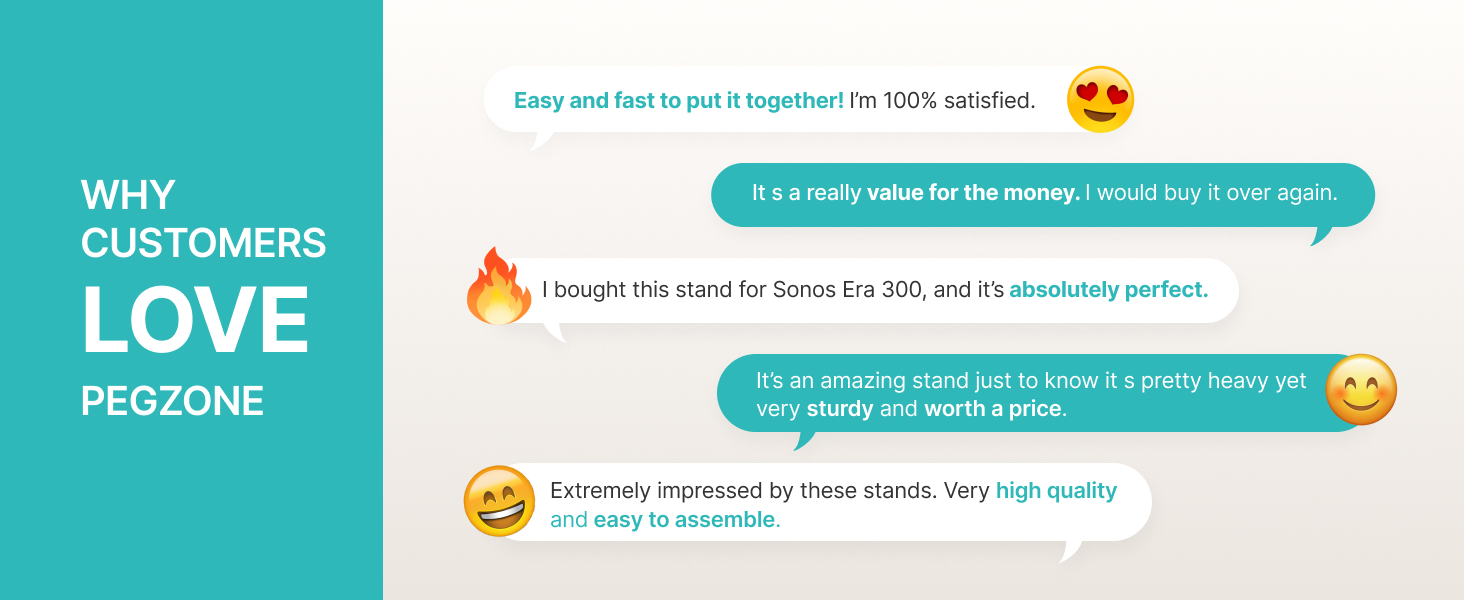This screenshot has height=600, width=1464.
Task: Click the "I would buy it over again." sentence
Action: pyautogui.click(x=1216, y=193)
